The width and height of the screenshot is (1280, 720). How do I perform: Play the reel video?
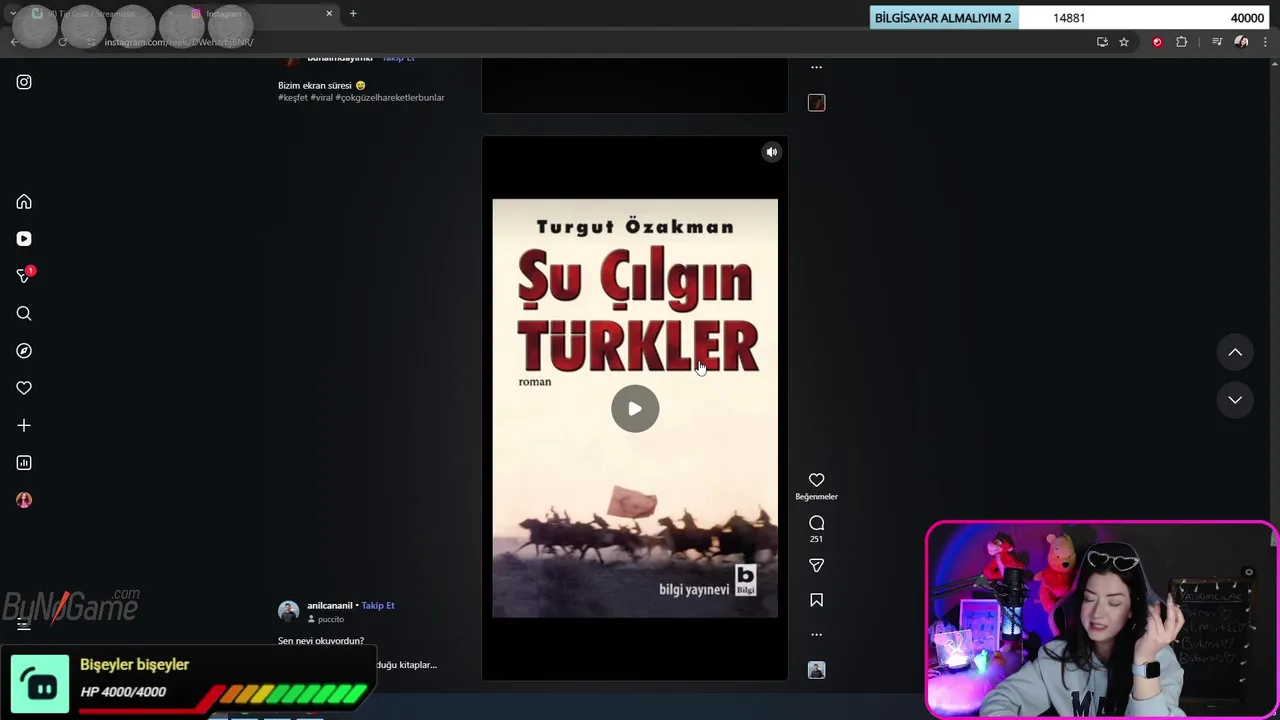tap(635, 408)
